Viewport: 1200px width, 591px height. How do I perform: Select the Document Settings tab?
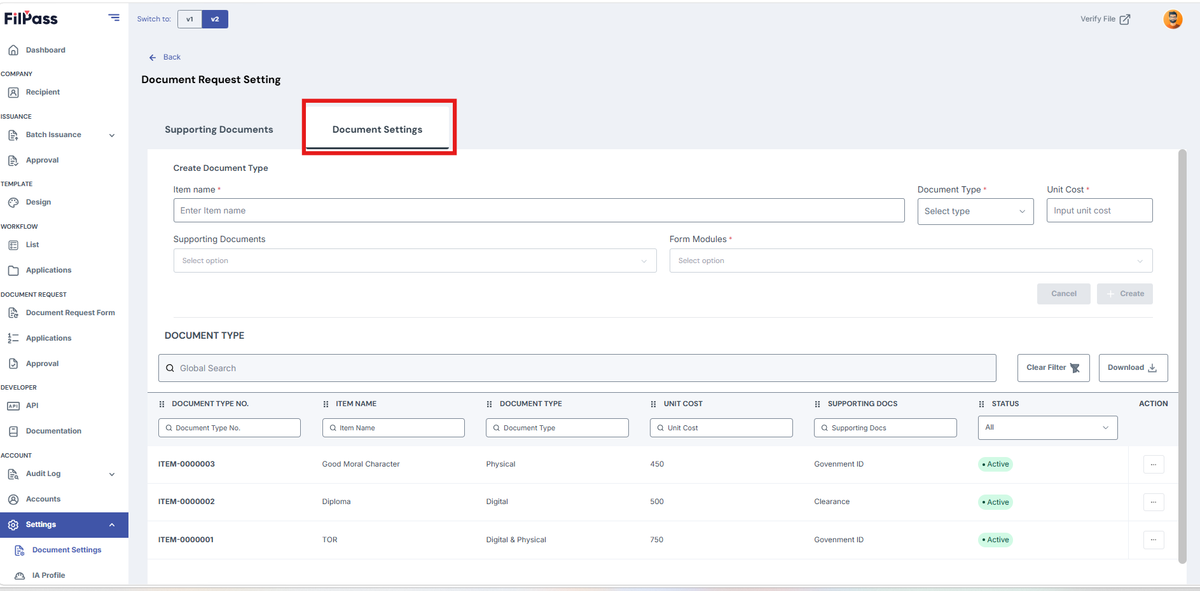(x=377, y=130)
